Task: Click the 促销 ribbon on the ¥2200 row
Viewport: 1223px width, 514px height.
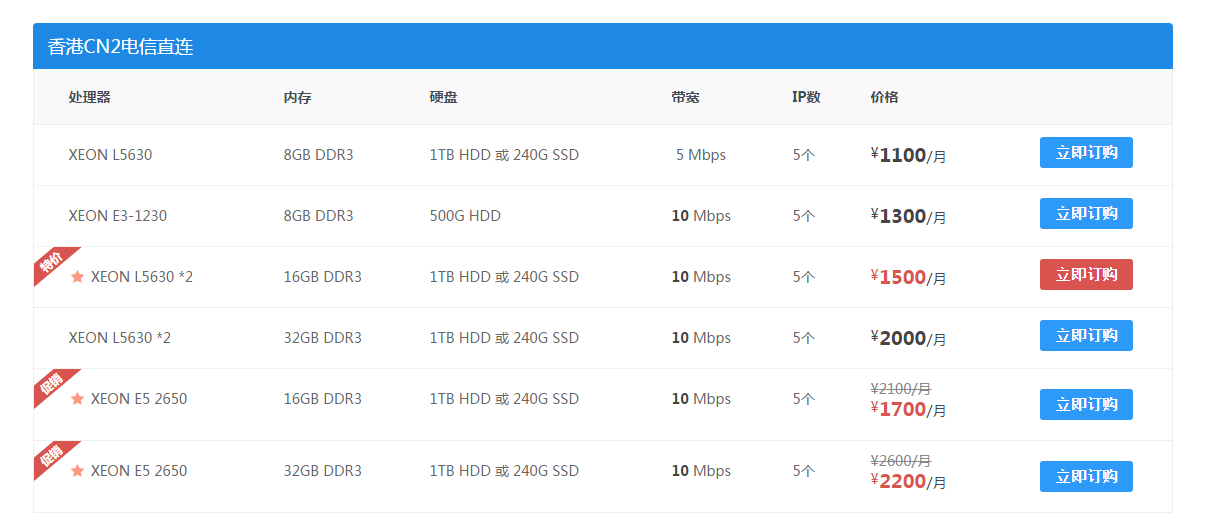Action: pos(50,456)
